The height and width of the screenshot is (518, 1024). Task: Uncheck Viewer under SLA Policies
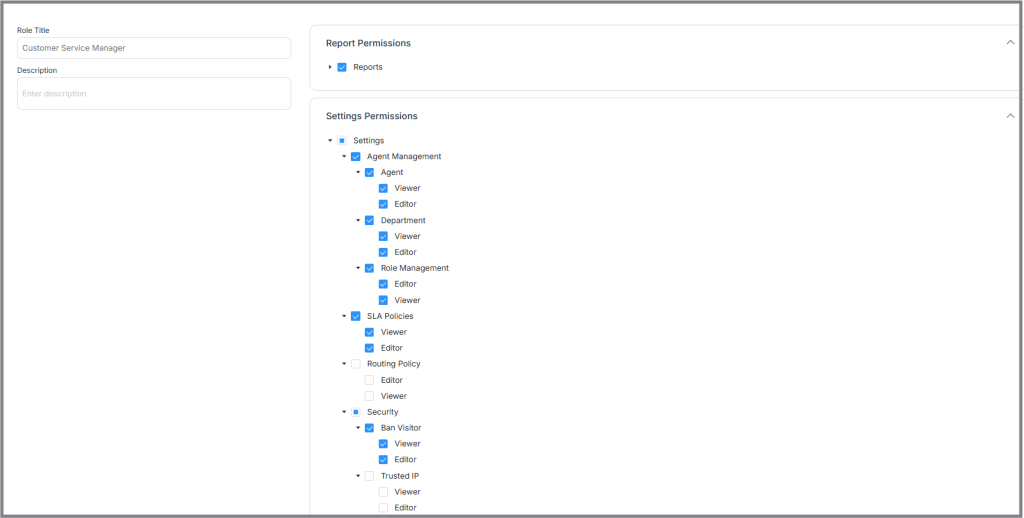tap(370, 332)
